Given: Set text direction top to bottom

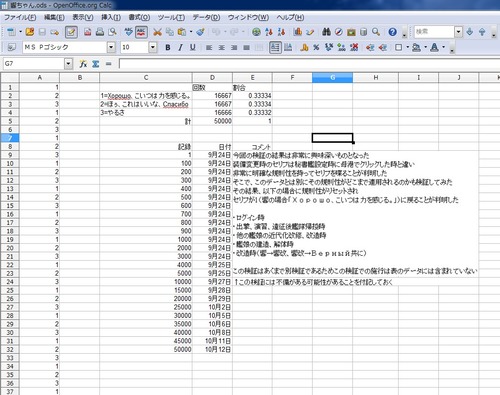Looking at the screenshot, I should pyautogui.click(x=288, y=47).
